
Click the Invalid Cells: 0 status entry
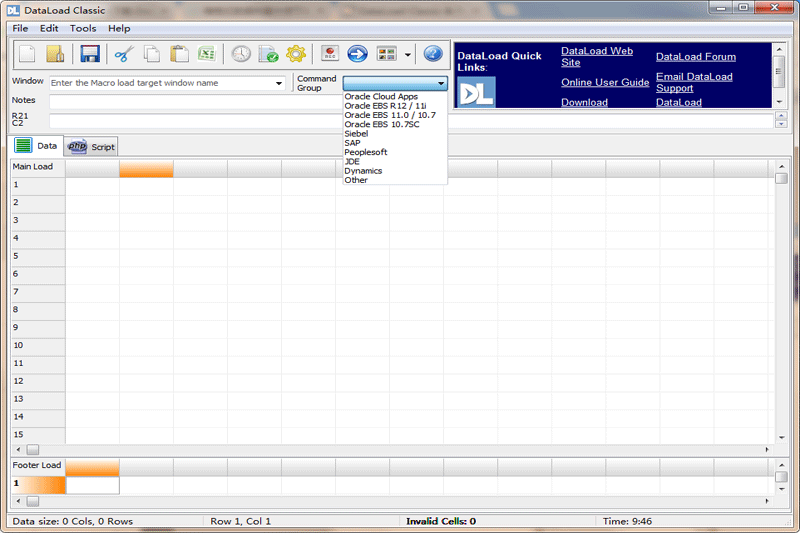click(x=441, y=521)
